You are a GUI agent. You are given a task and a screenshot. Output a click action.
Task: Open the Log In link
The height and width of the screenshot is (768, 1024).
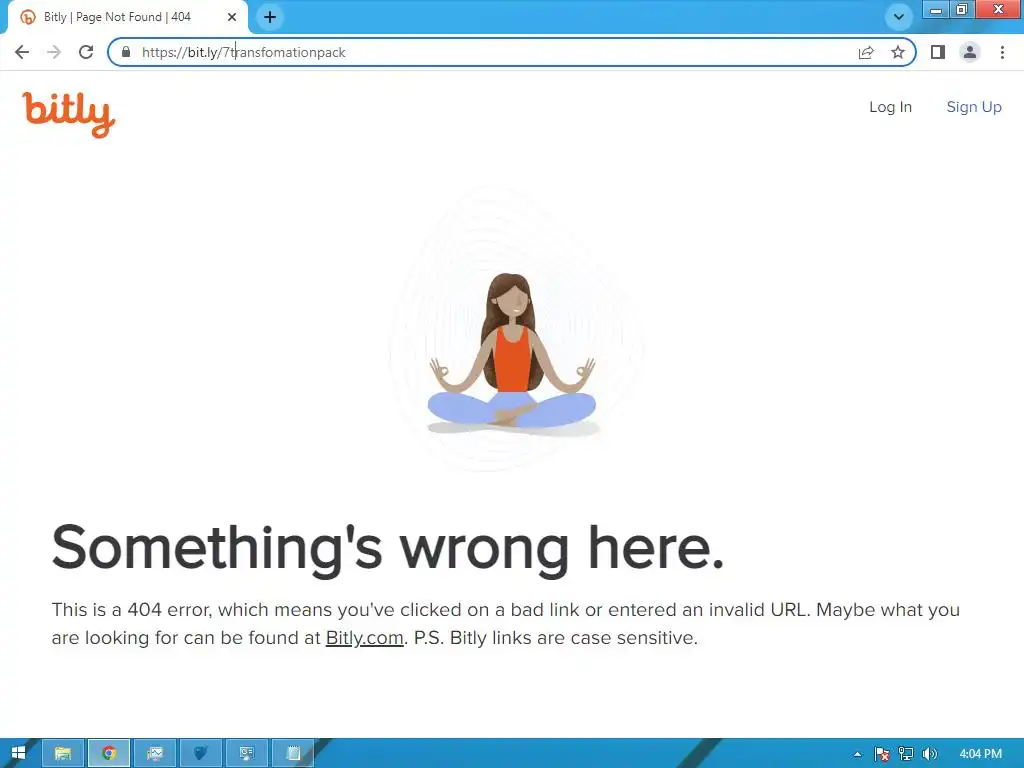[x=890, y=107]
